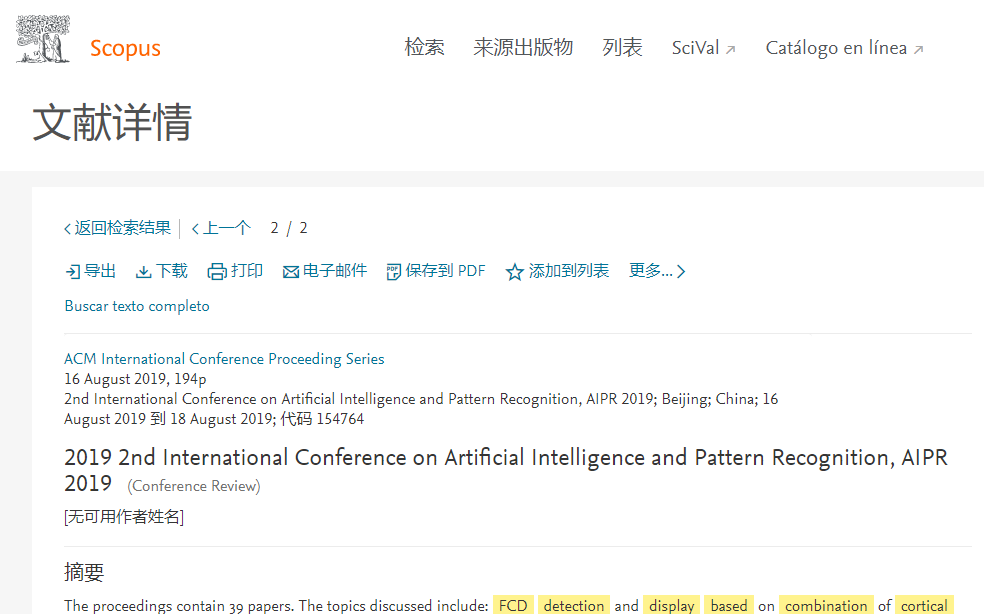Click the 电子邮件 email label
984x614 pixels.
tap(334, 271)
